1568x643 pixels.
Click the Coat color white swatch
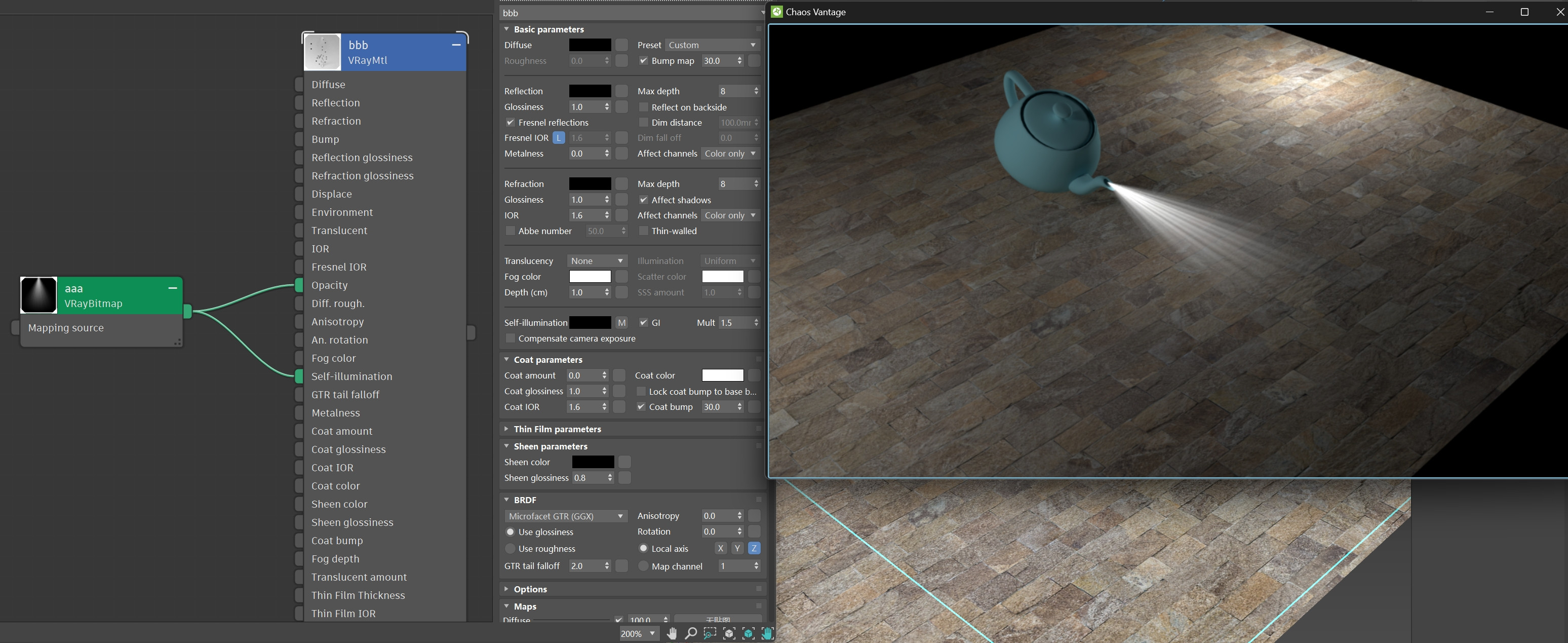pos(723,375)
